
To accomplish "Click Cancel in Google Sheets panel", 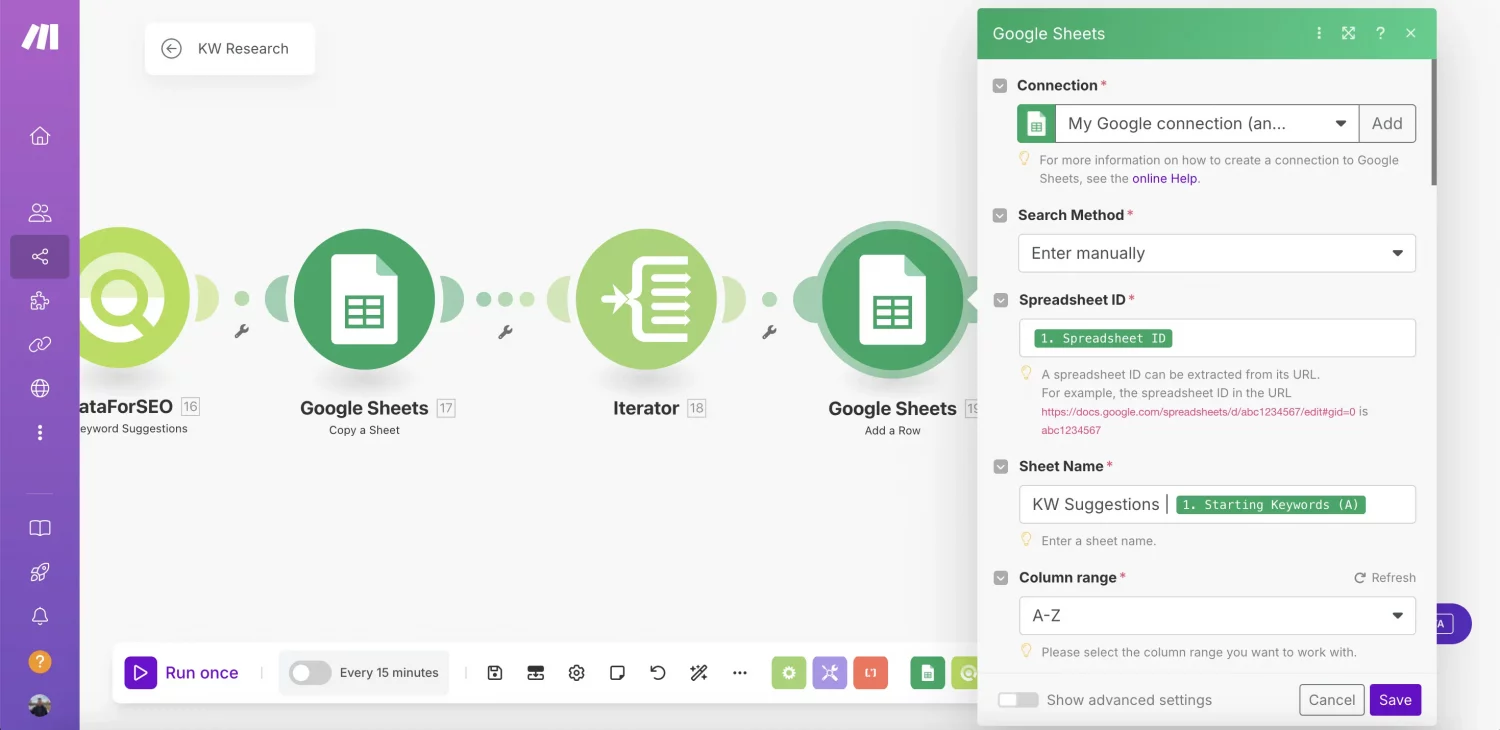I will tap(1332, 700).
